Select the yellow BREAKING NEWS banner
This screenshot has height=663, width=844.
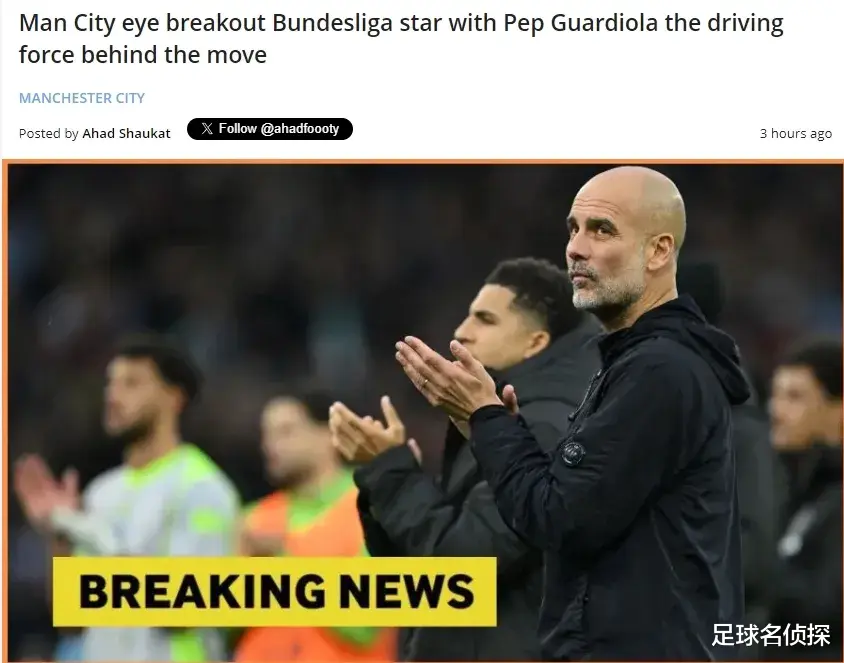point(275,591)
